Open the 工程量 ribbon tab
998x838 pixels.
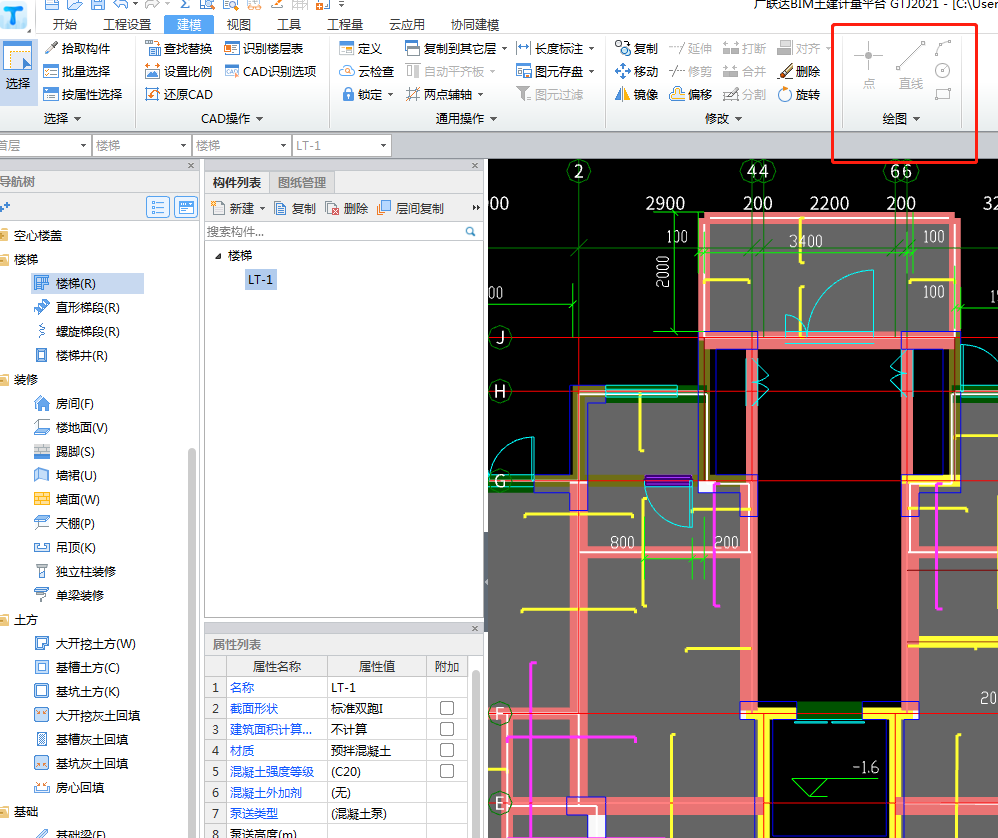tap(345, 25)
